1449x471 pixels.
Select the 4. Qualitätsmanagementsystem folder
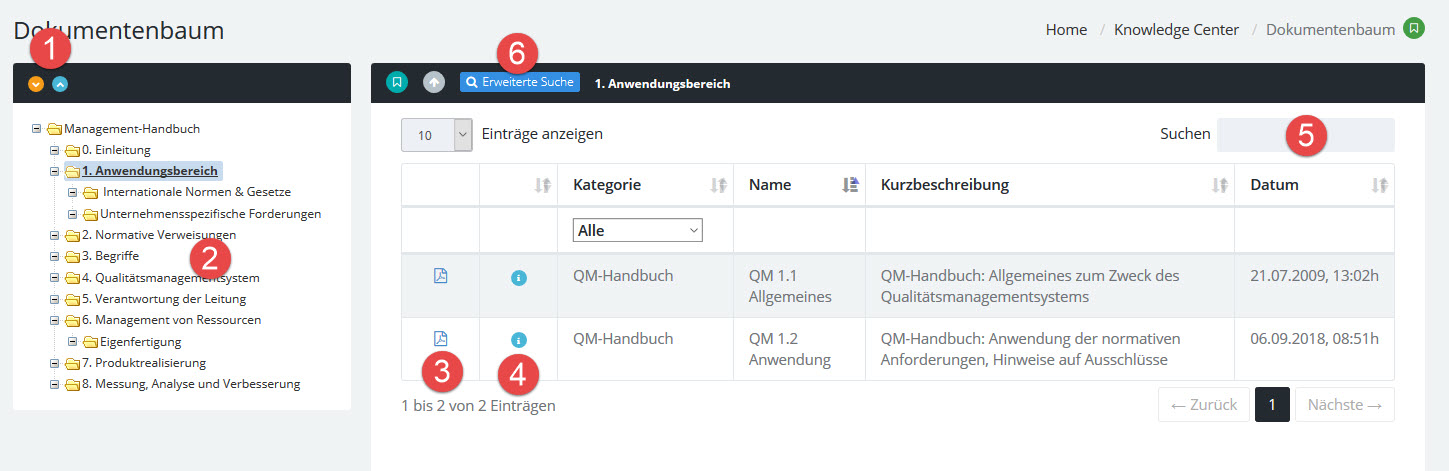tap(176, 278)
